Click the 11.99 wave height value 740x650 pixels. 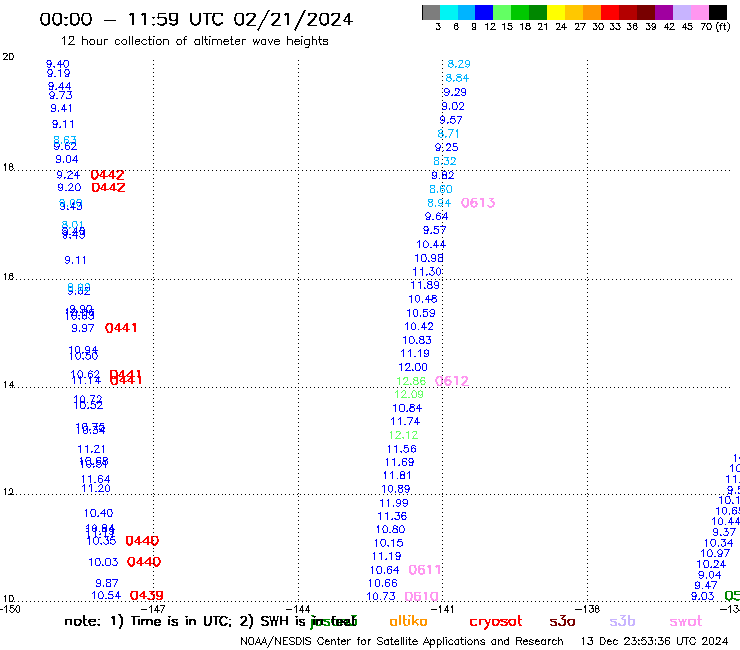tap(394, 503)
